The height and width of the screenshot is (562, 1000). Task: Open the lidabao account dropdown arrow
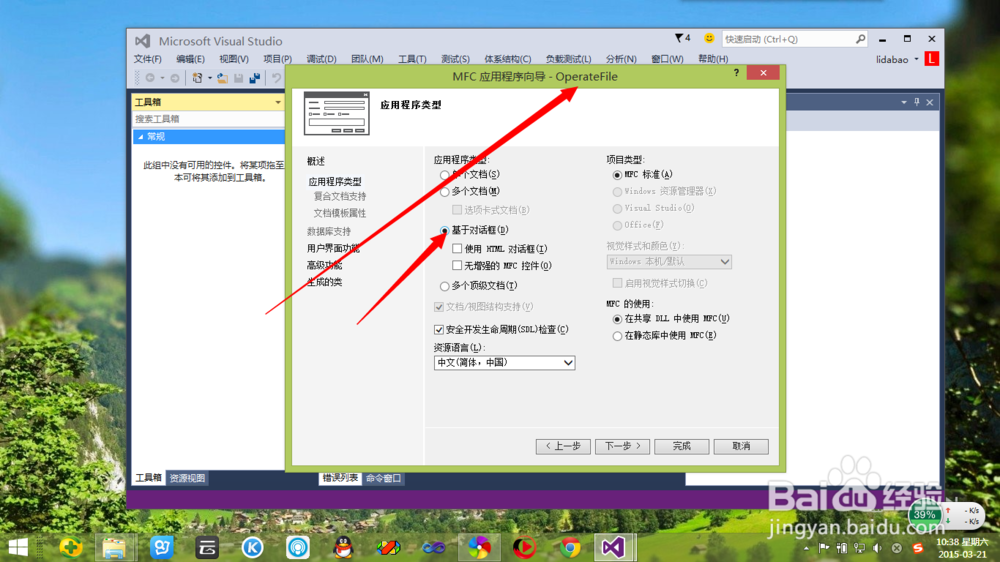916,59
